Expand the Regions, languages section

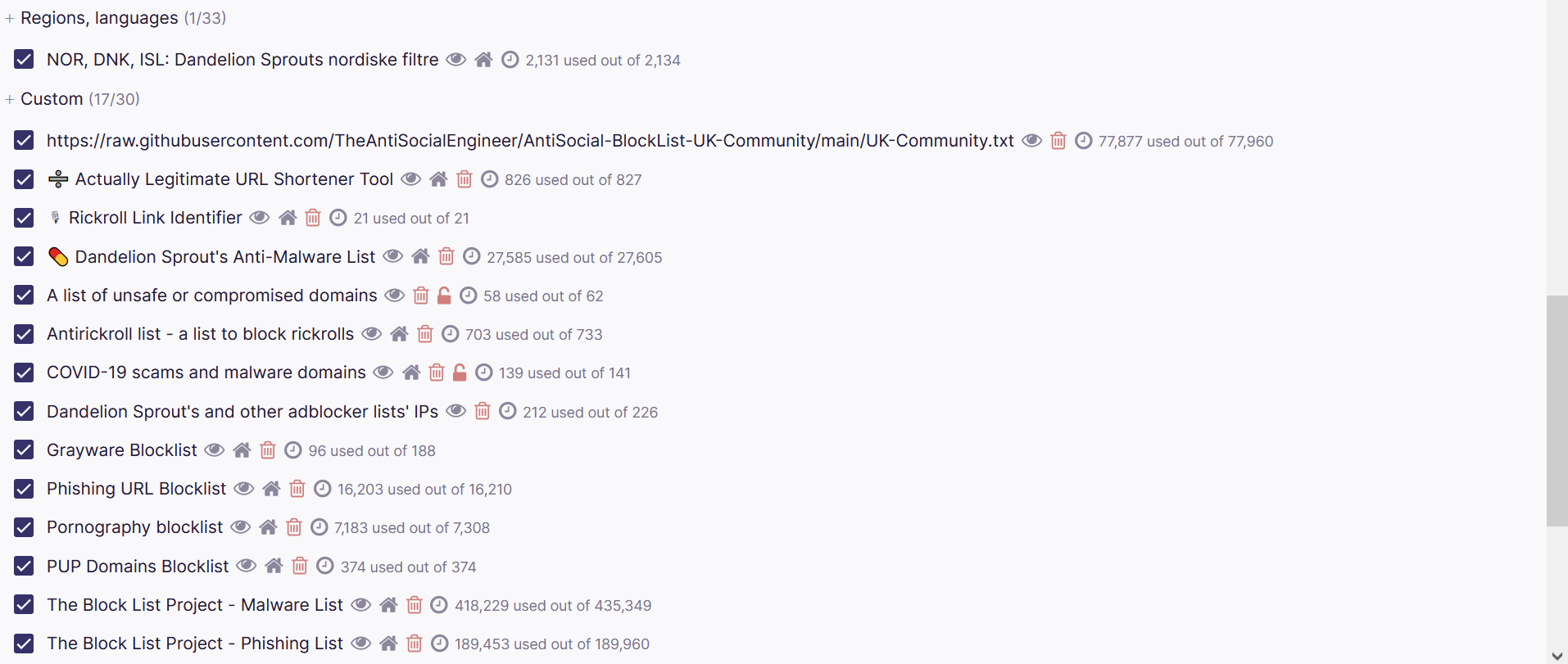(x=9, y=17)
